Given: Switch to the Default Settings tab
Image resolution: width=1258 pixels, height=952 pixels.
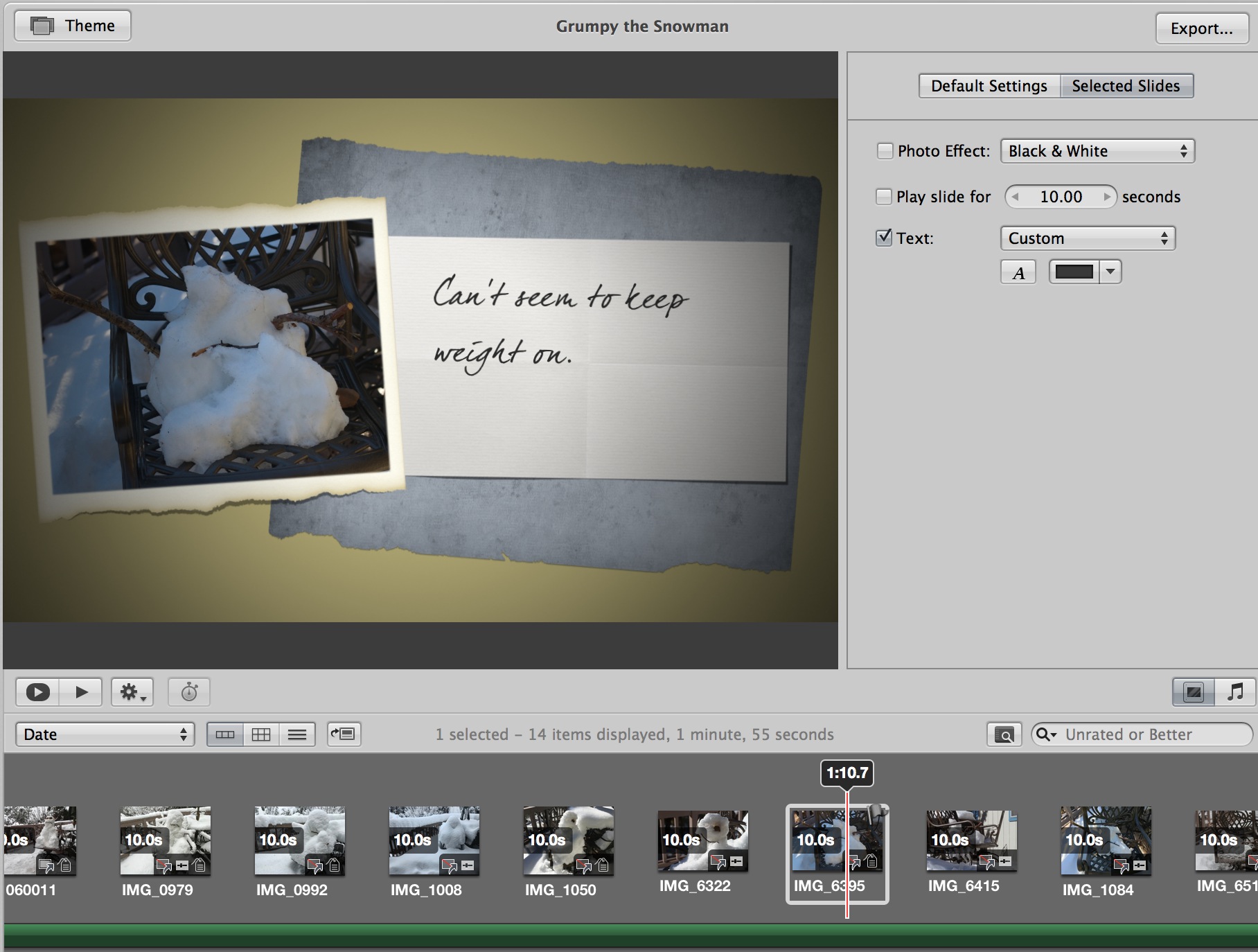Looking at the screenshot, I should click(989, 86).
